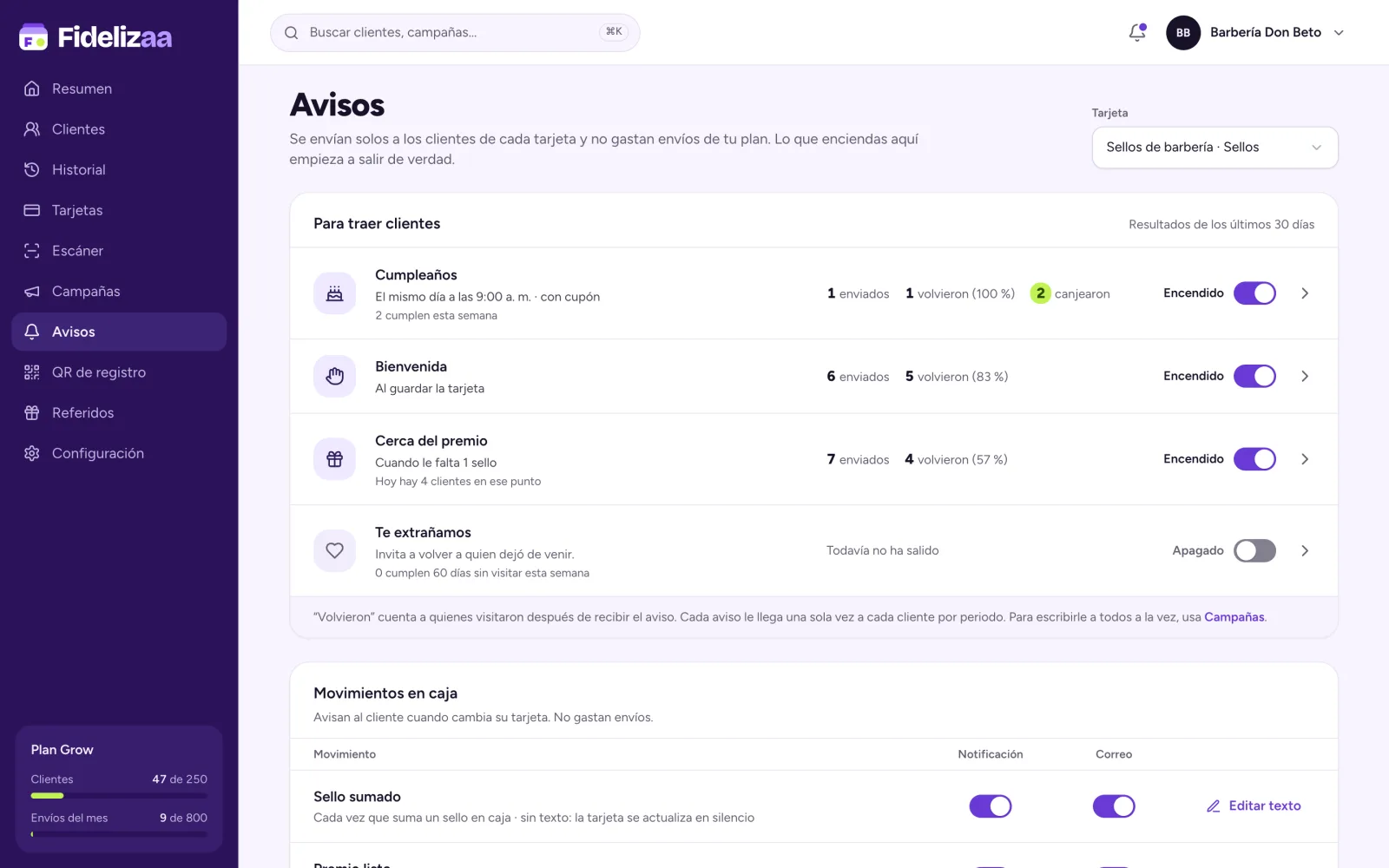
Task: Expand Te extrañamos row chevron
Action: pos(1305,550)
